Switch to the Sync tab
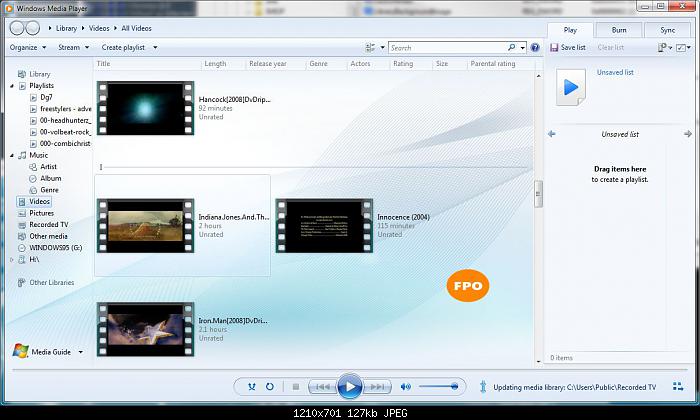700x420 pixels. tap(667, 30)
